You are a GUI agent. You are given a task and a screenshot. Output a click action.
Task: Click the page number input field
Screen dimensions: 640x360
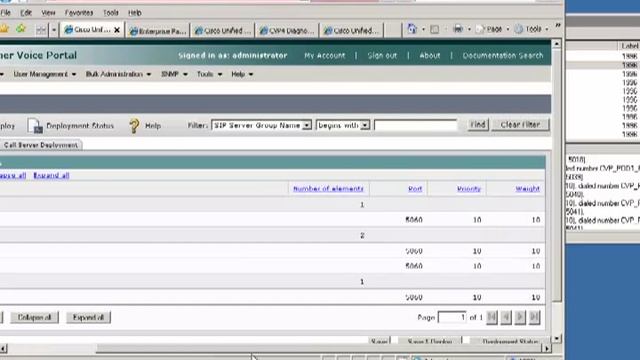pos(452,317)
